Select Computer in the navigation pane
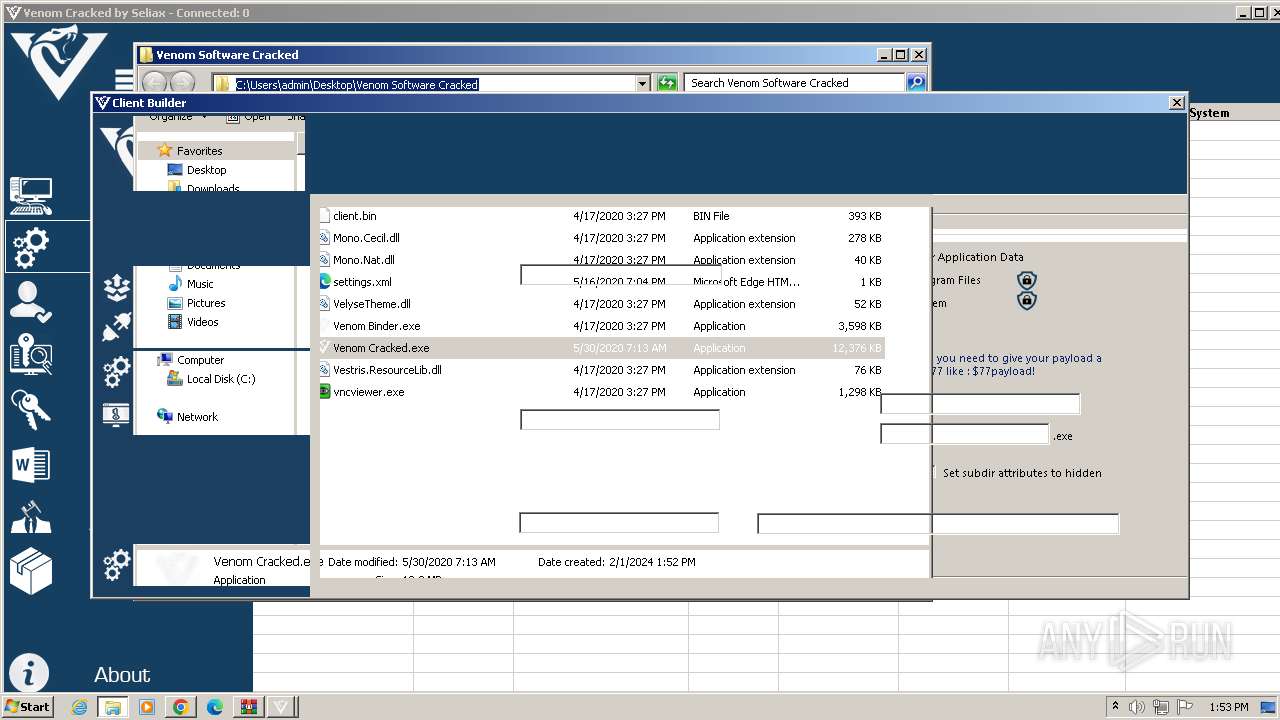The image size is (1280, 720). tap(200, 360)
